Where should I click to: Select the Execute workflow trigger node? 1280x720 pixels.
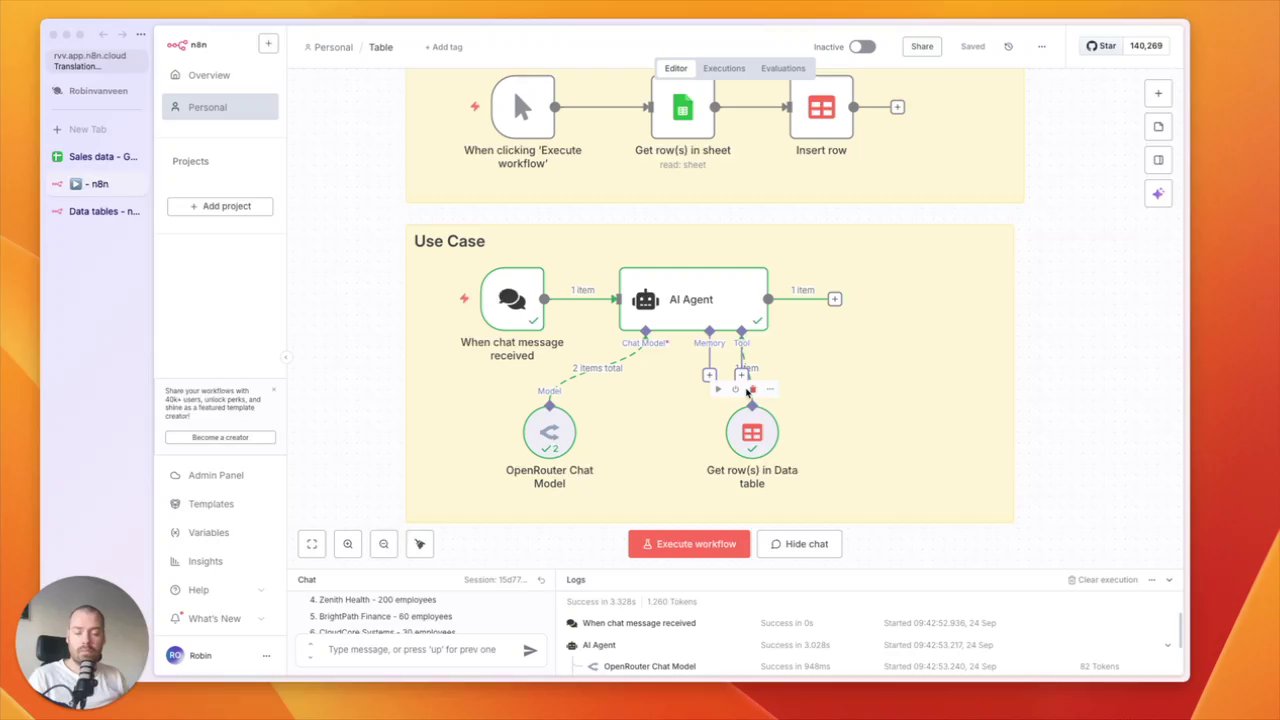click(522, 107)
